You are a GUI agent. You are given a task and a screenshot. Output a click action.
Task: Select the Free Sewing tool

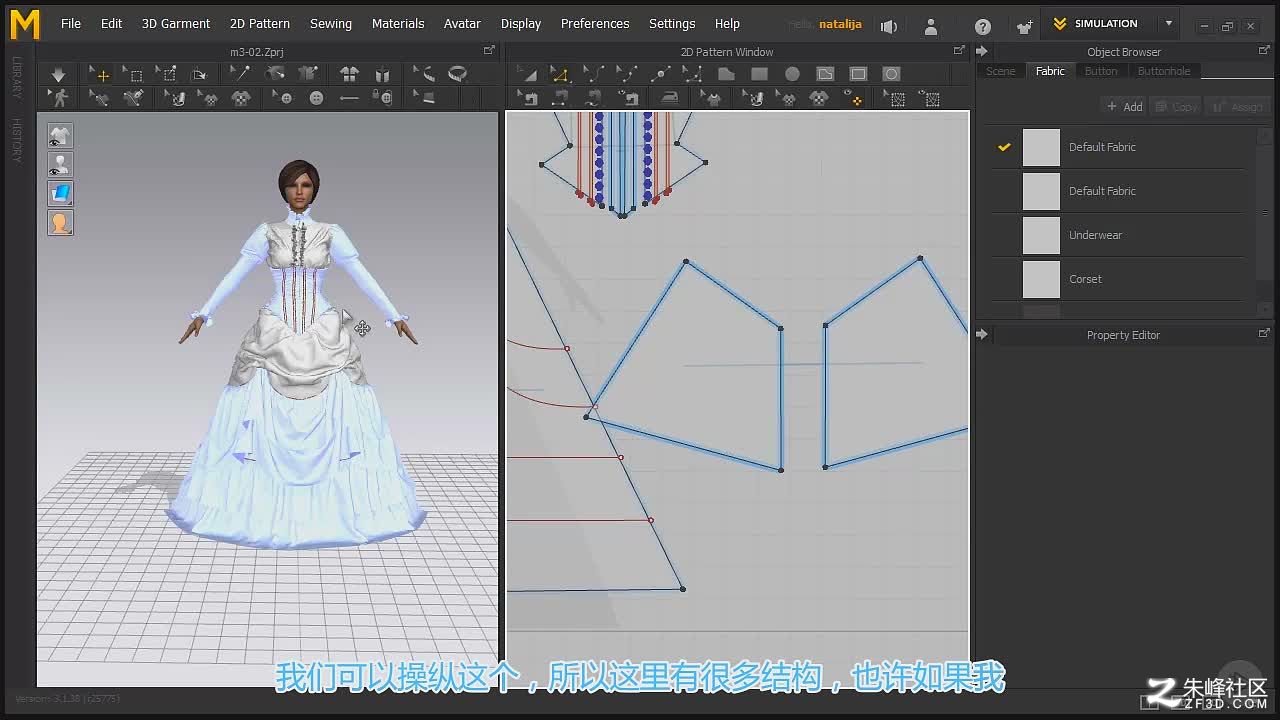[x=593, y=98]
